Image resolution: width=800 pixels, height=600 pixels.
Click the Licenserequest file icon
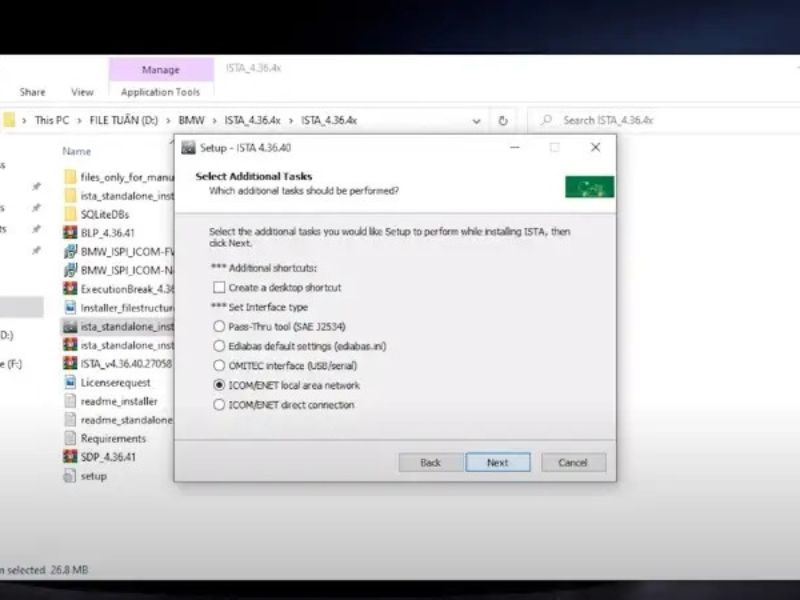70,382
